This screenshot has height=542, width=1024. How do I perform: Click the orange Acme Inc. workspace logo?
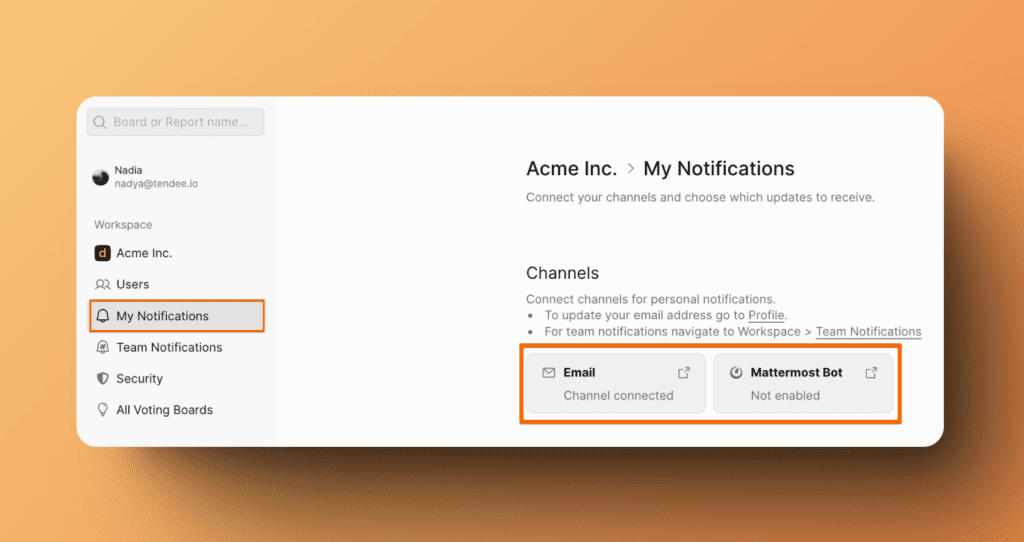102,253
